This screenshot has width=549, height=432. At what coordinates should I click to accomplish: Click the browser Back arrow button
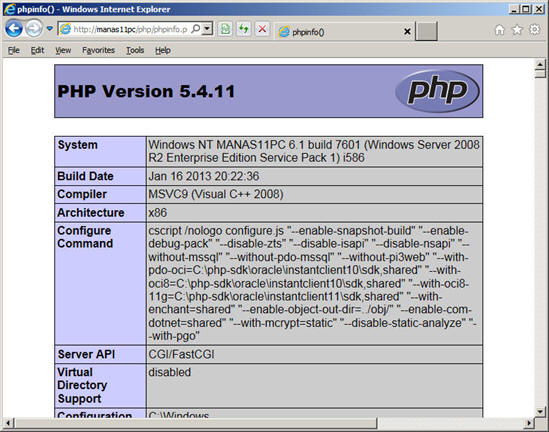pyautogui.click(x=14, y=28)
